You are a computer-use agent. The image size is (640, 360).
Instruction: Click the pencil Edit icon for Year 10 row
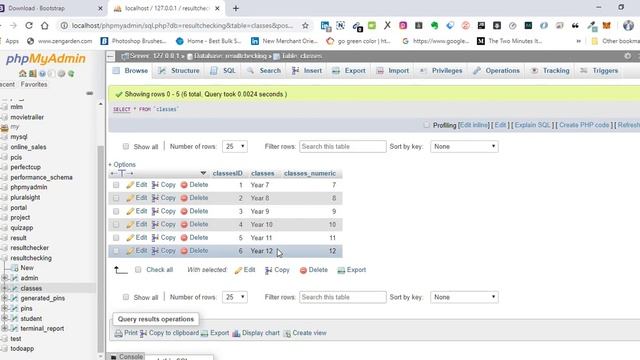pyautogui.click(x=130, y=224)
